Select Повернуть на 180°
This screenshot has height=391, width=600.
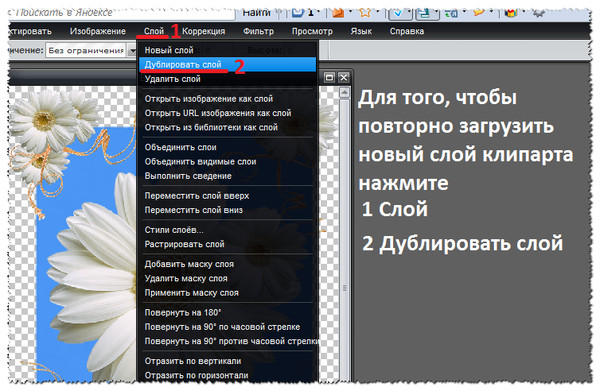pos(227,312)
